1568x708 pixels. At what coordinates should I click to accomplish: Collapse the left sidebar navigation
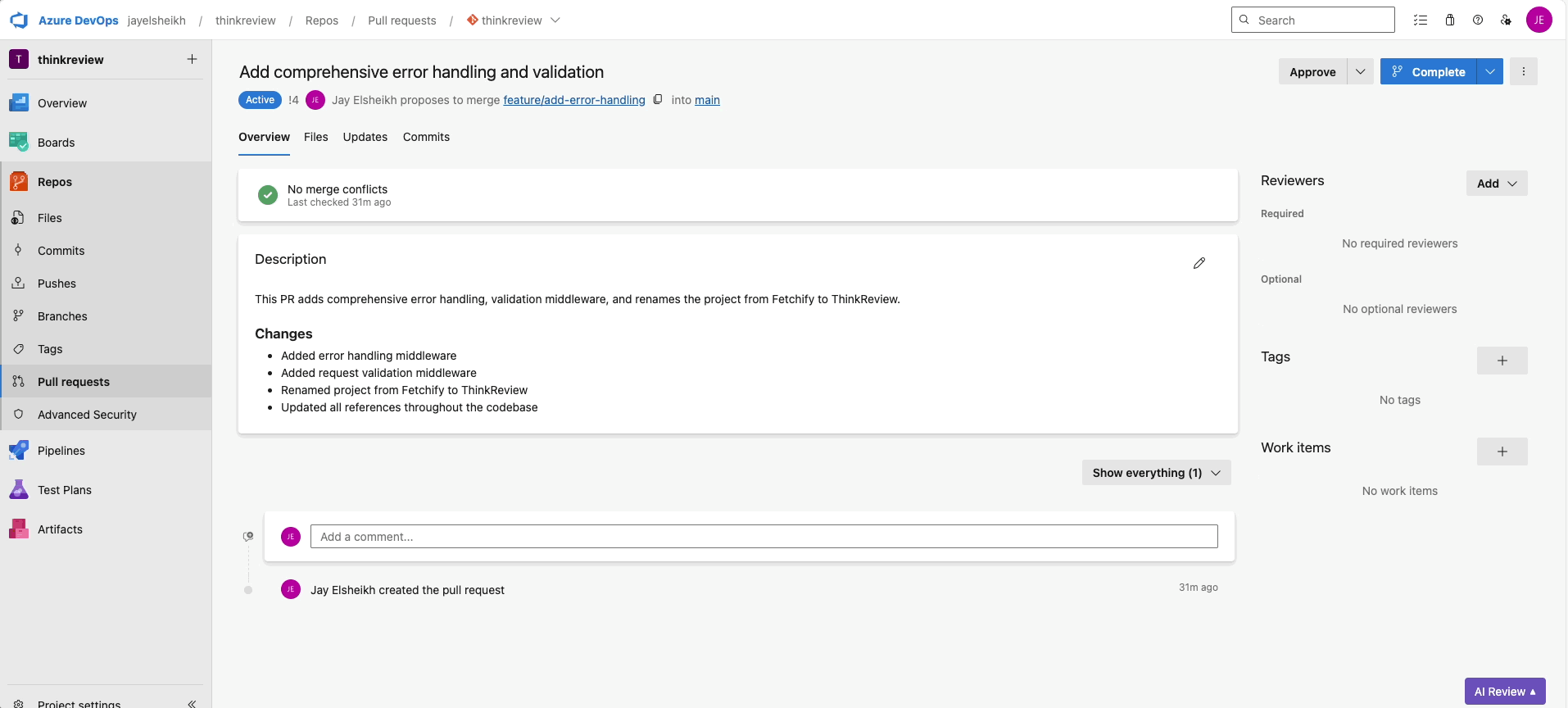(192, 702)
